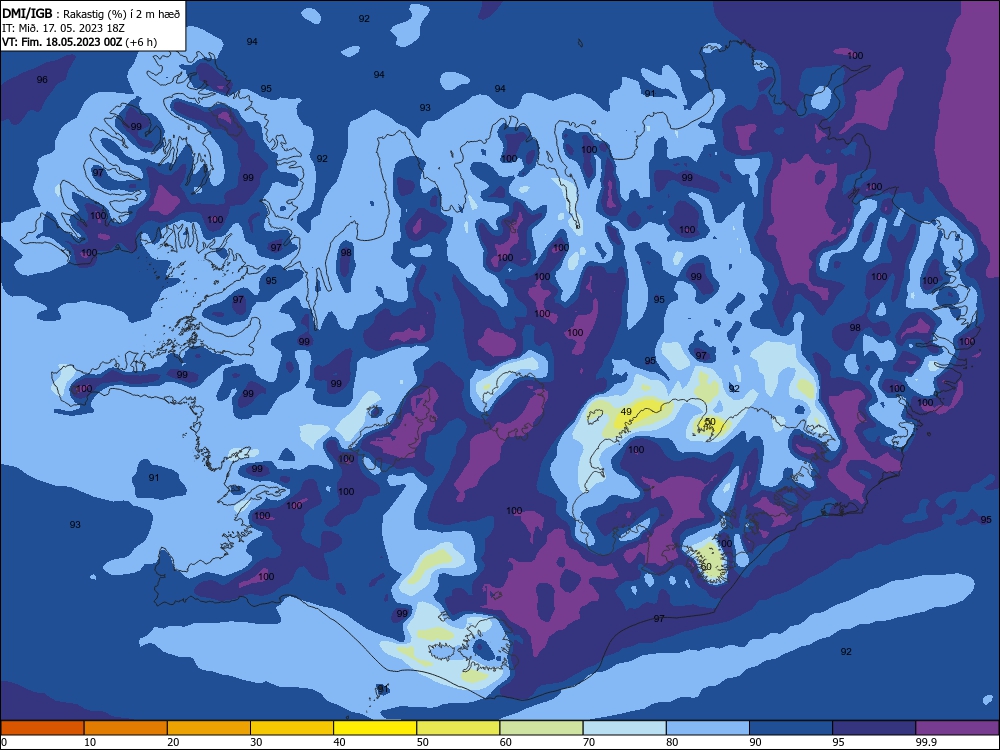Select the 30–40 golden legend swatch
Screen dimensions: 1000x750
292,728
